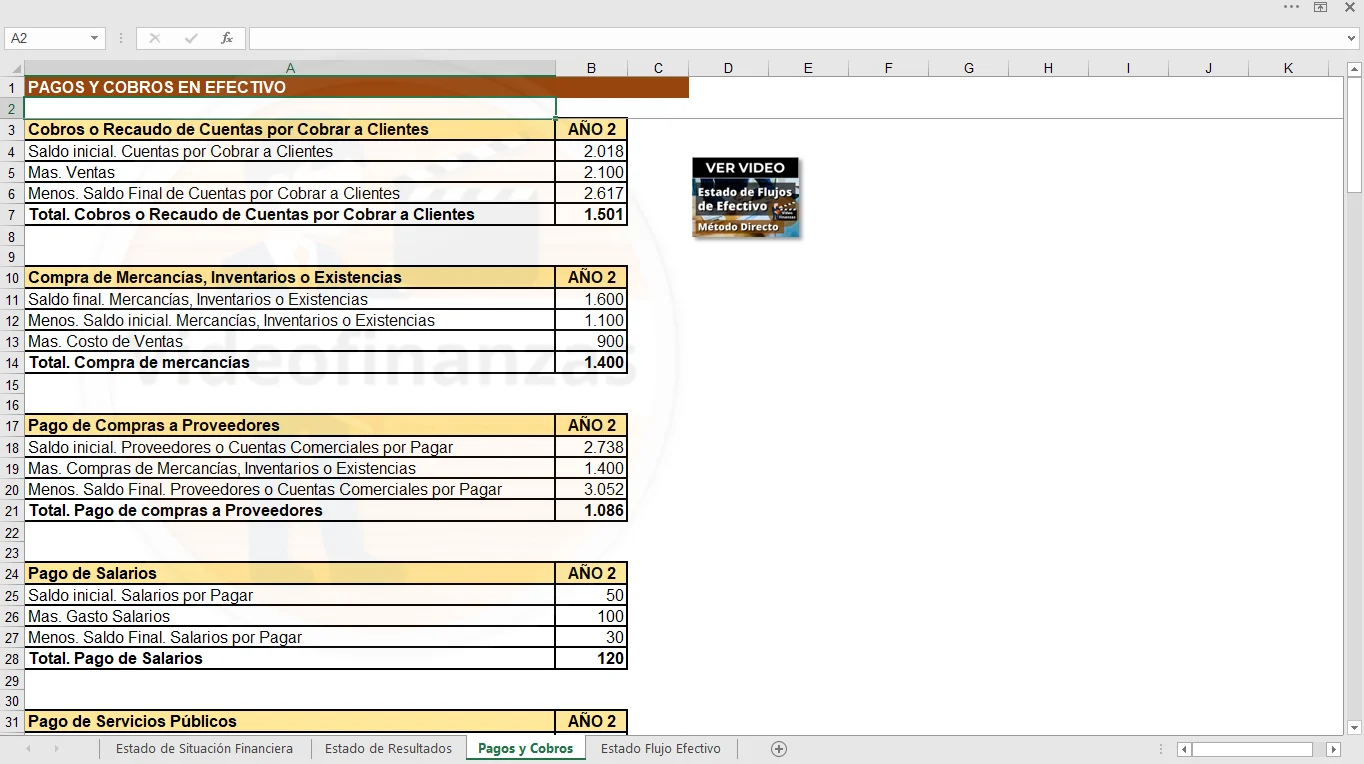Open the VER VIDEO thumbnail image
The width and height of the screenshot is (1364, 764).
point(746,197)
